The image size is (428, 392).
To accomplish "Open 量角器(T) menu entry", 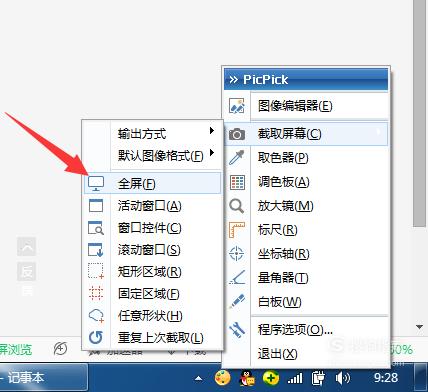I will [306, 277].
